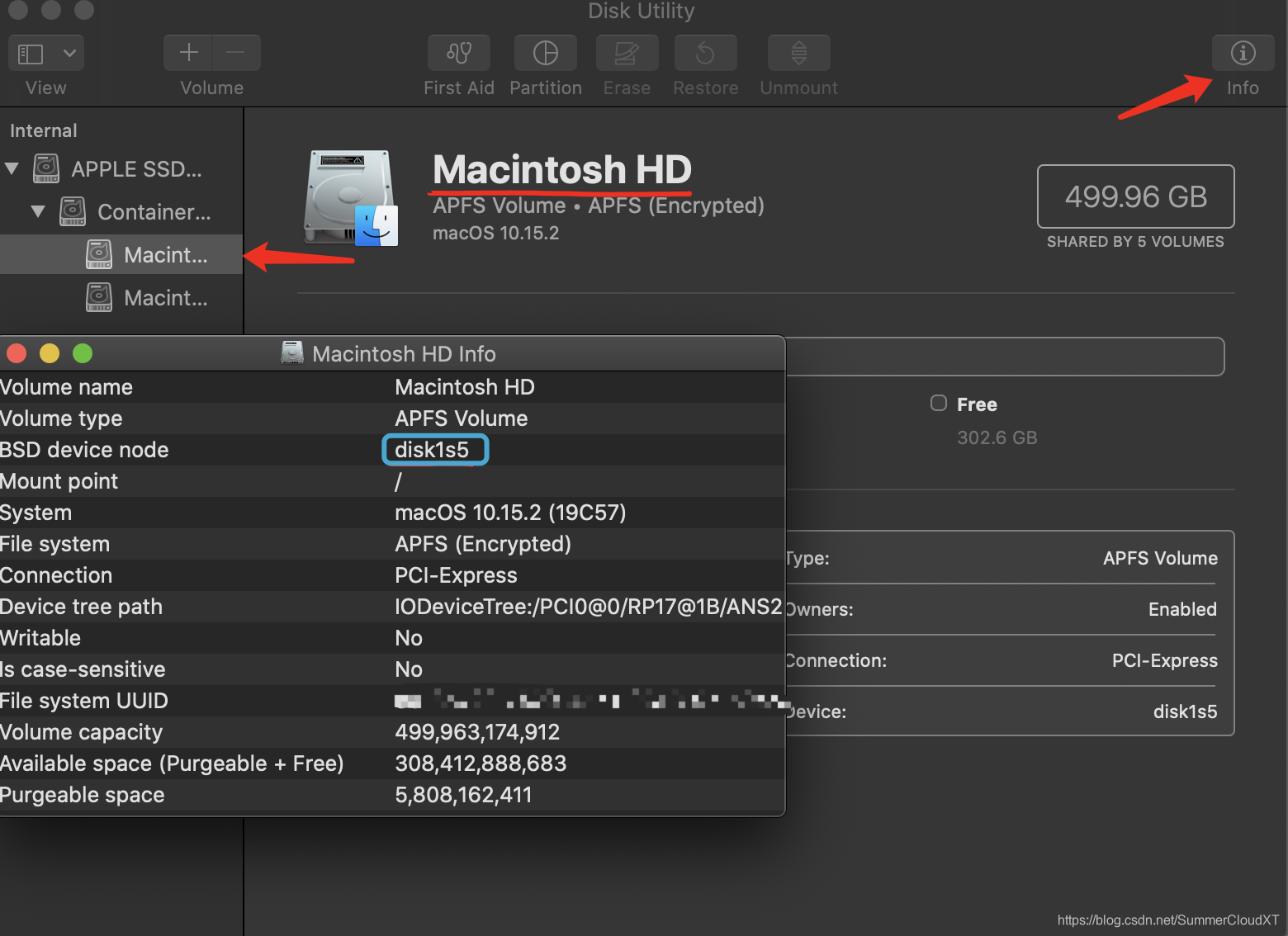The height and width of the screenshot is (936, 1288).
Task: Select the Connection PCI-Express value in Info window
Action: tap(456, 575)
